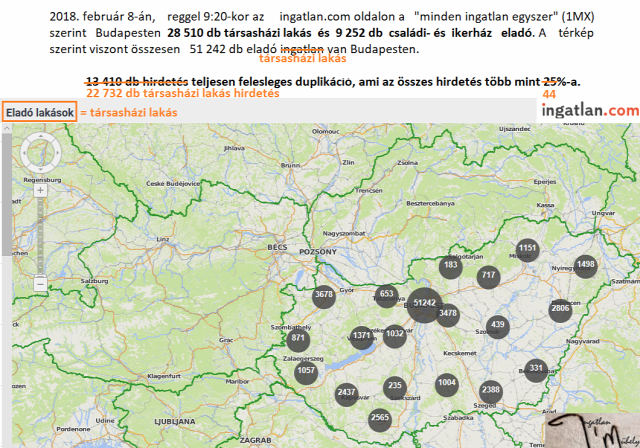This screenshot has width=640, height=448.
Task: Click the Klagenfurt city label
Action: pos(164,376)
